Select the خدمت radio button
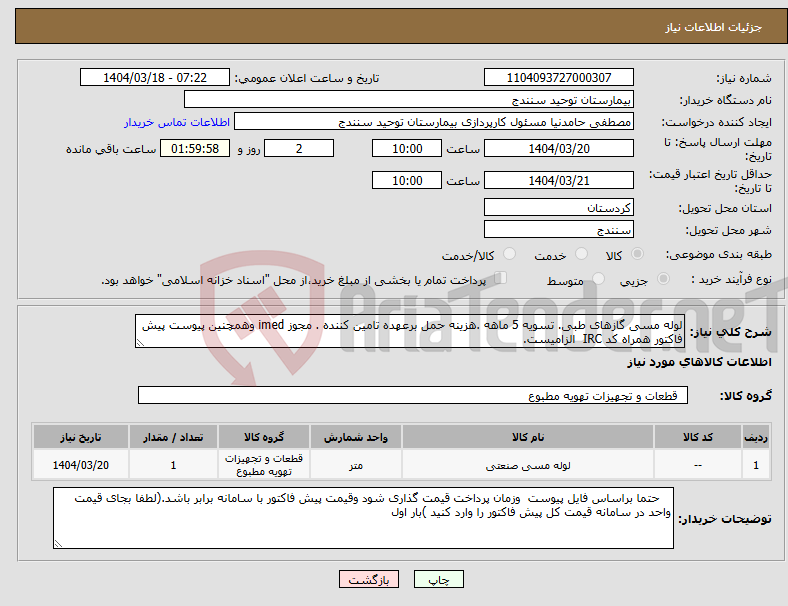788x606 pixels. [581, 254]
